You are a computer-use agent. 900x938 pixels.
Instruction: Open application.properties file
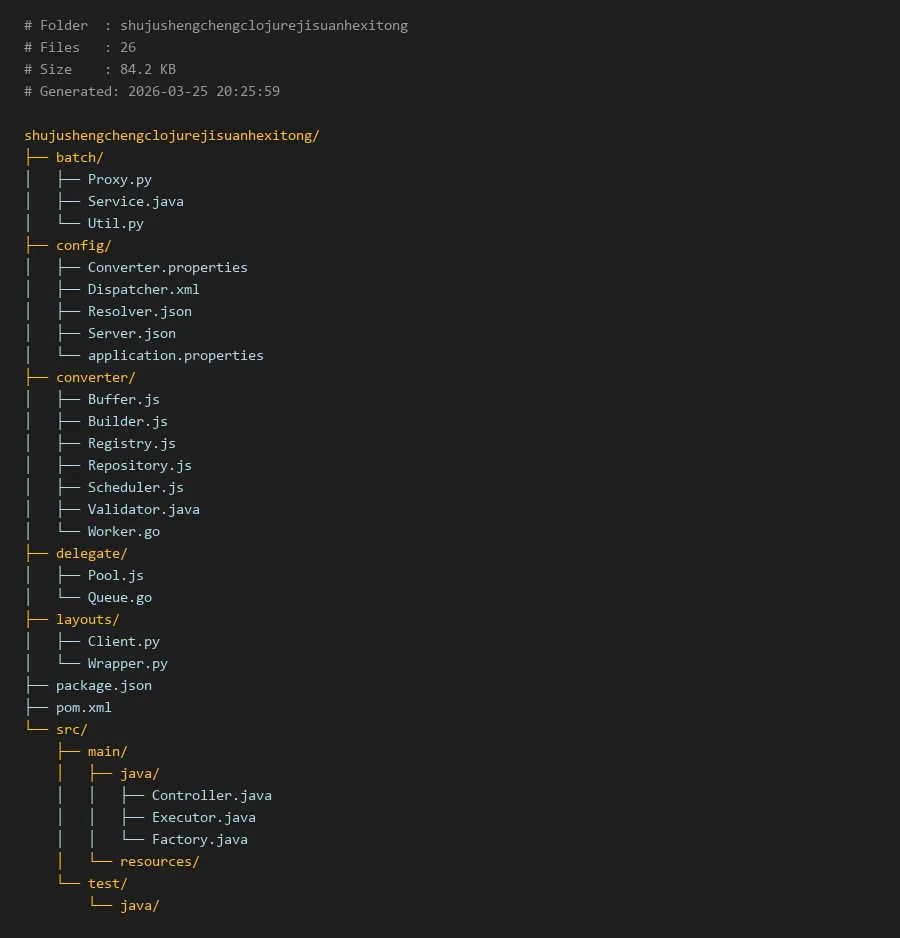click(175, 355)
